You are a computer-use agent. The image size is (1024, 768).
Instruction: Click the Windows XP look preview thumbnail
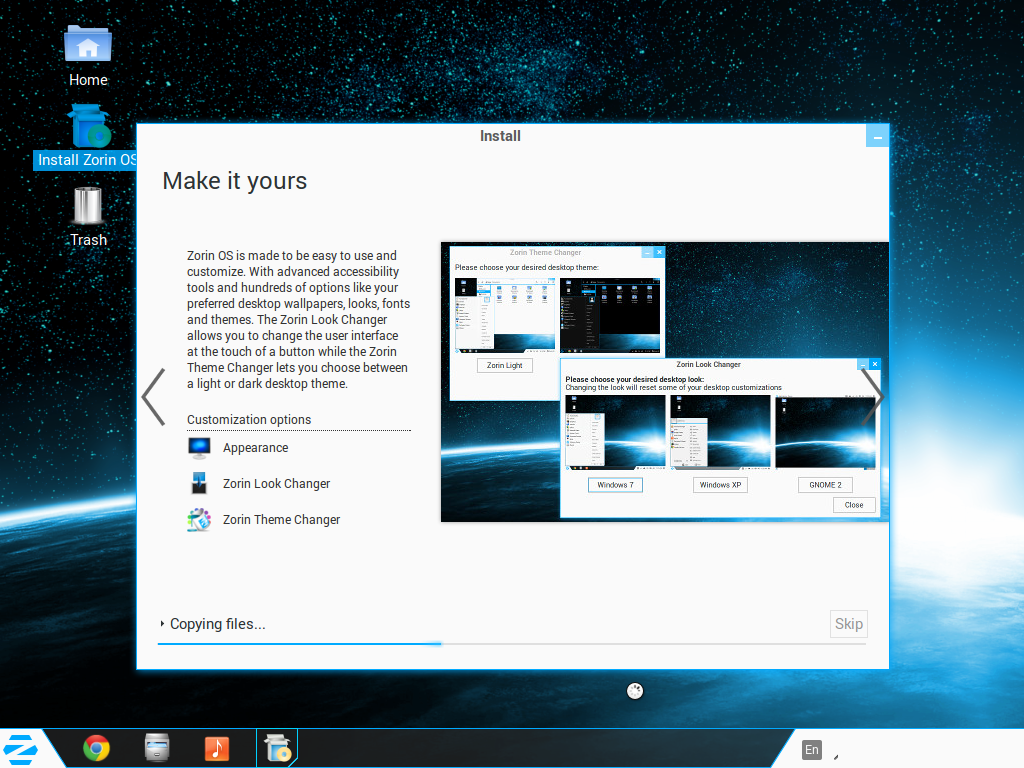click(x=720, y=432)
